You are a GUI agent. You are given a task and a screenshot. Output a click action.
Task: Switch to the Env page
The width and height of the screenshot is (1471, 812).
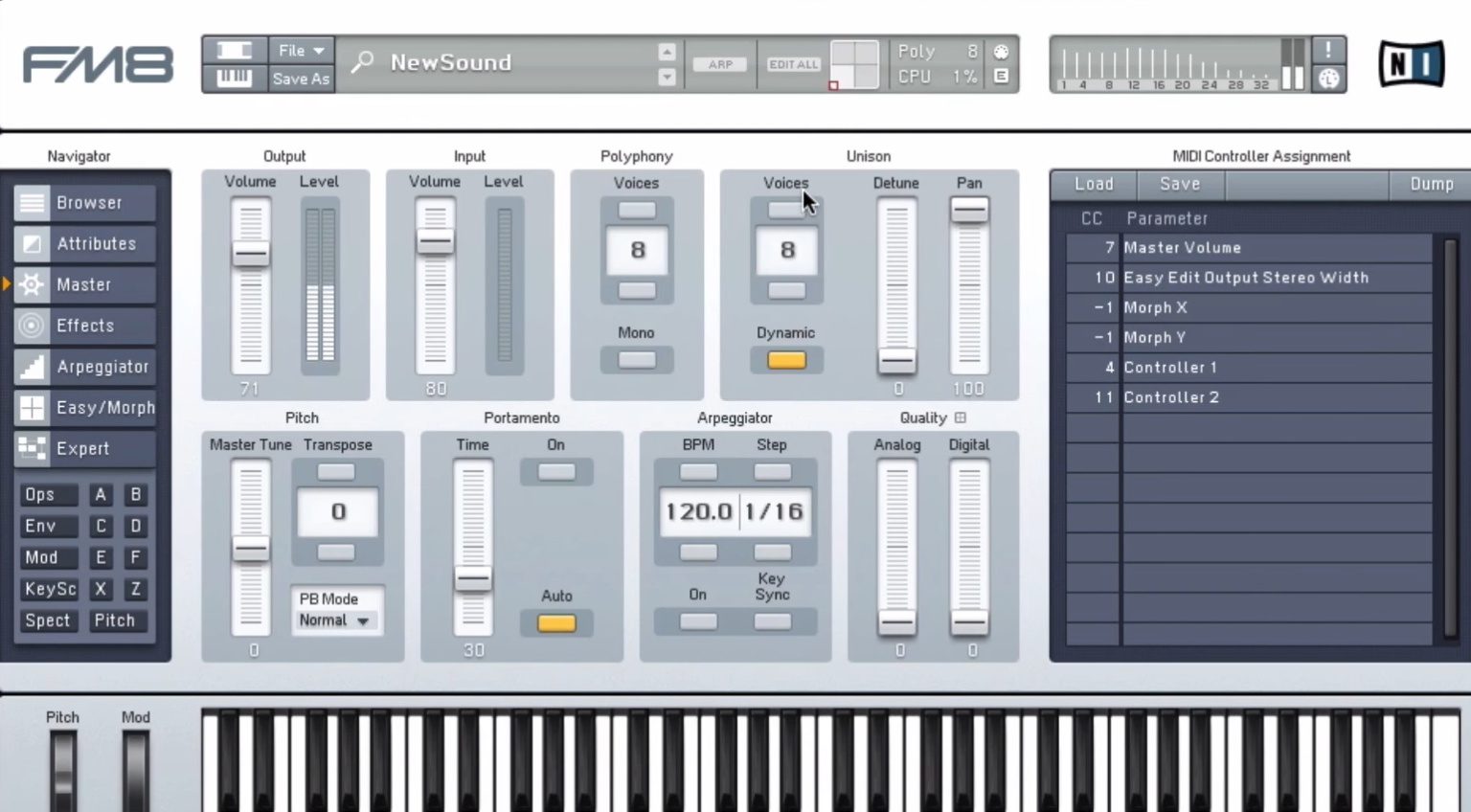[47, 526]
